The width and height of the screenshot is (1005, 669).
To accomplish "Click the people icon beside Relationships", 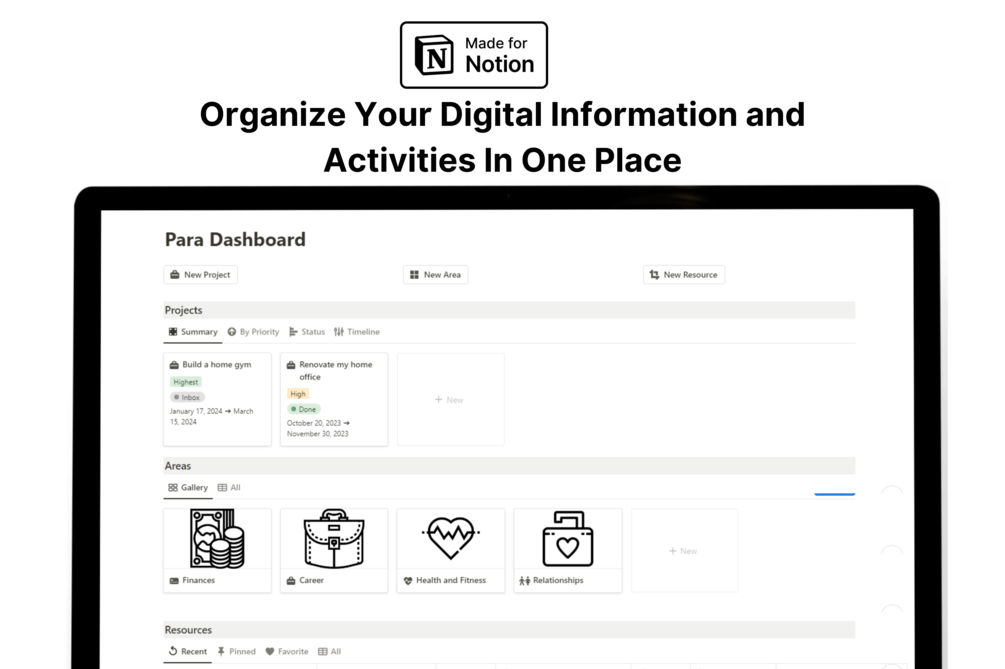I will point(524,581).
